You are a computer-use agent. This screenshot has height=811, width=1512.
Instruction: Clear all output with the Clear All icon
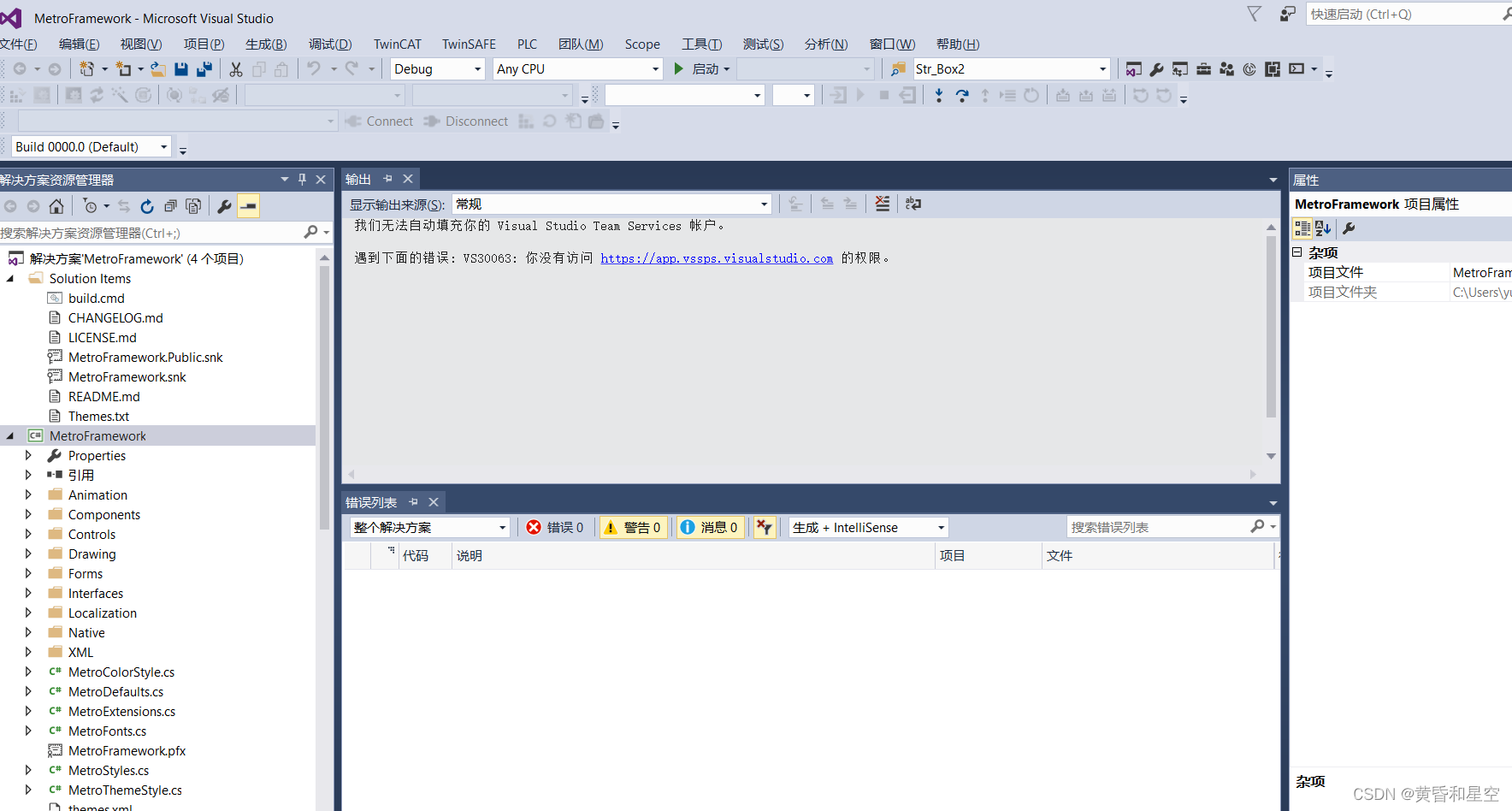pos(883,204)
